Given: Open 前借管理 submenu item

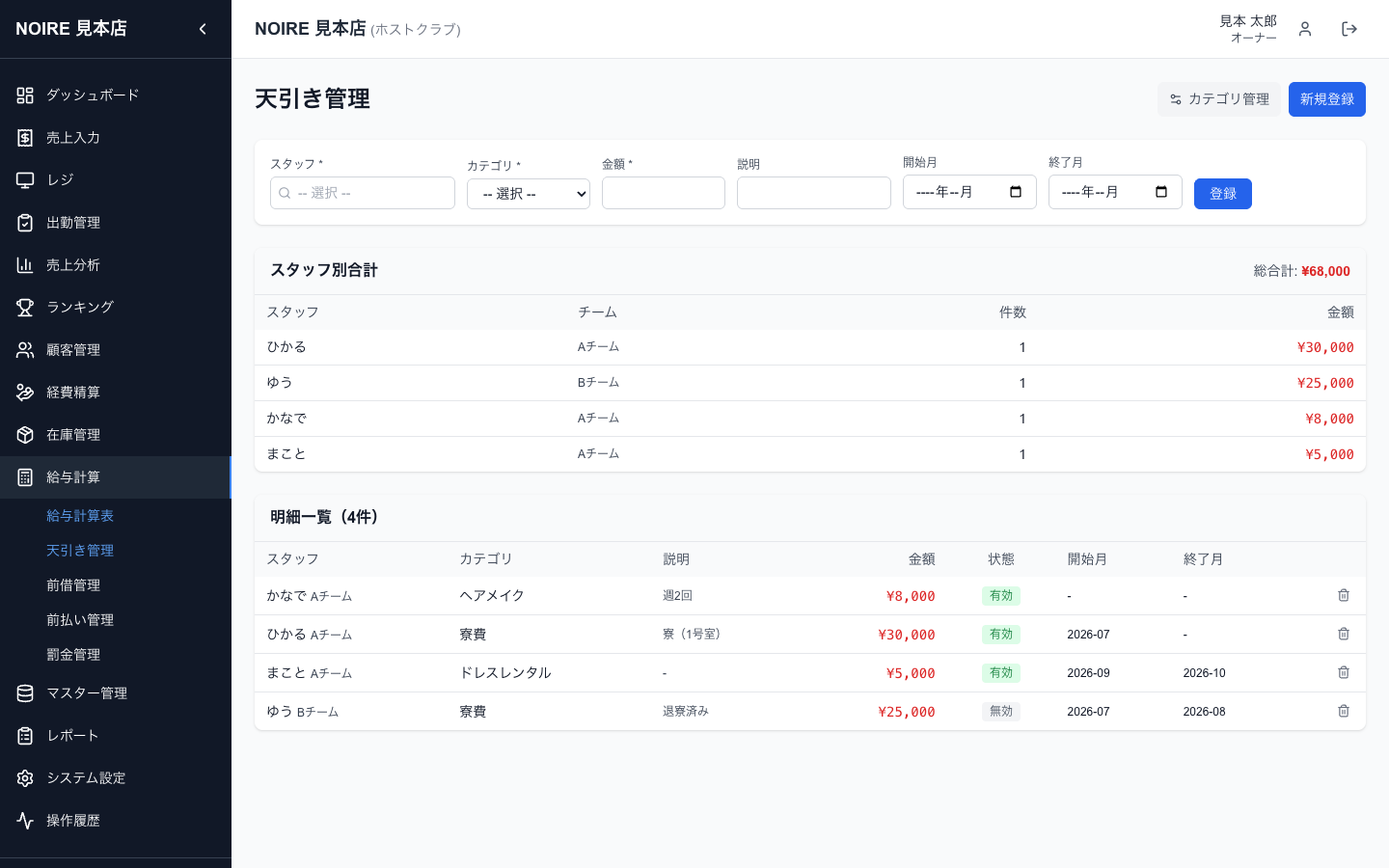Looking at the screenshot, I should [x=73, y=585].
